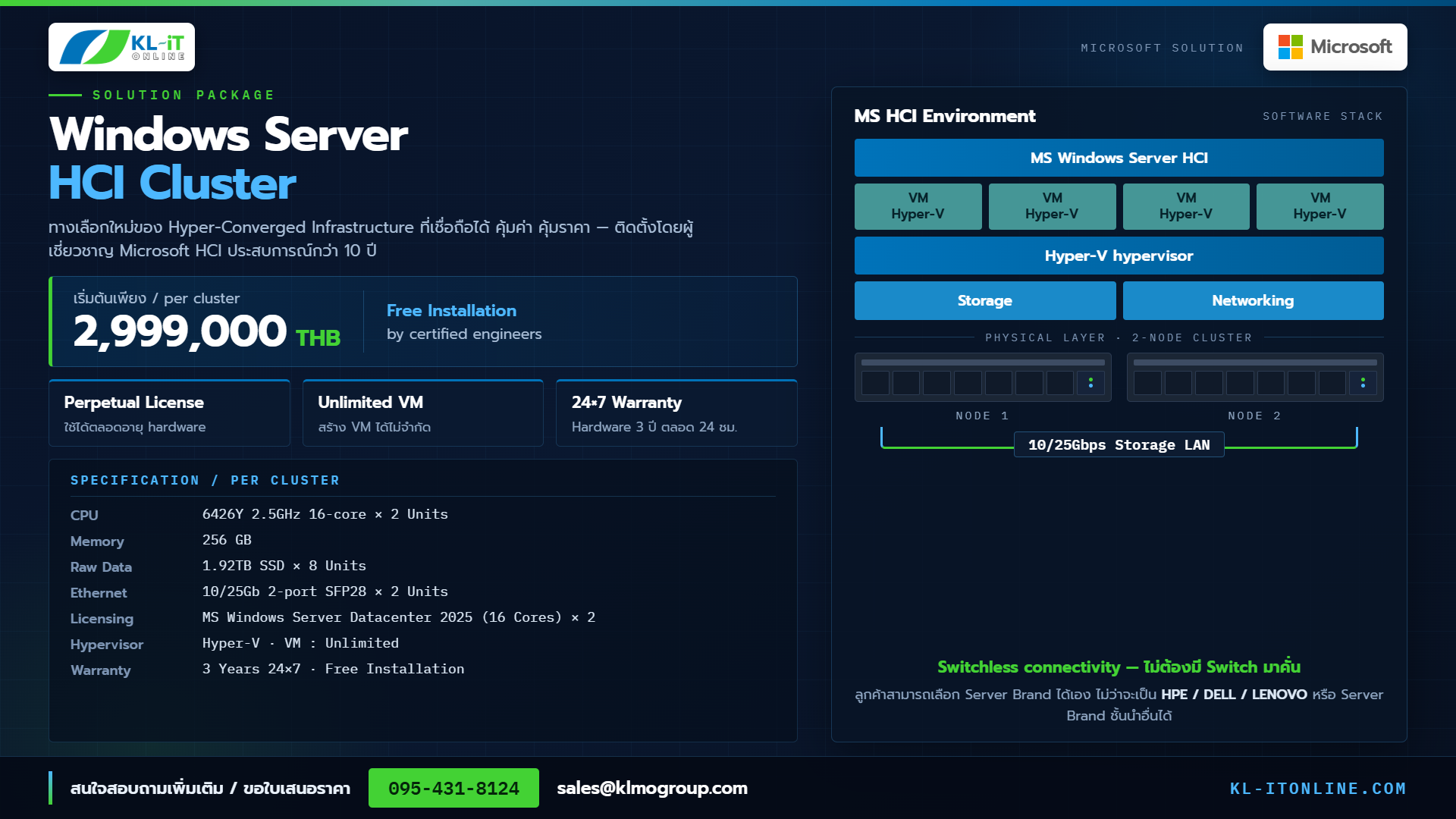The height and width of the screenshot is (819, 1456).
Task: Click the Networking block
Action: tap(1254, 300)
